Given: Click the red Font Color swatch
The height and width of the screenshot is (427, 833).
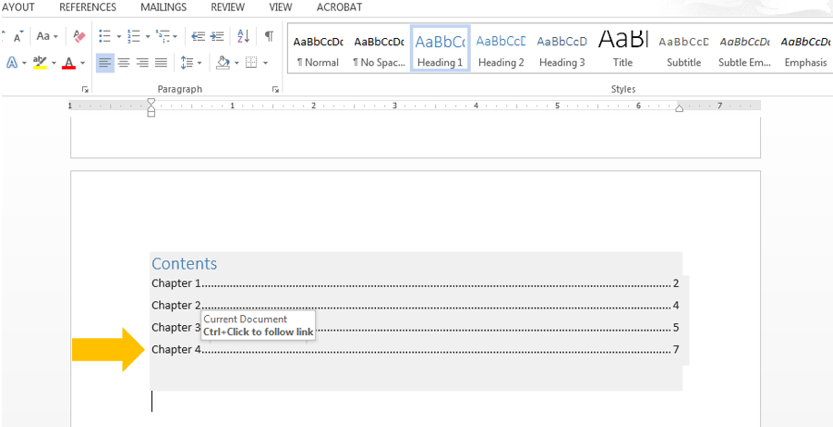Looking at the screenshot, I should [67, 63].
